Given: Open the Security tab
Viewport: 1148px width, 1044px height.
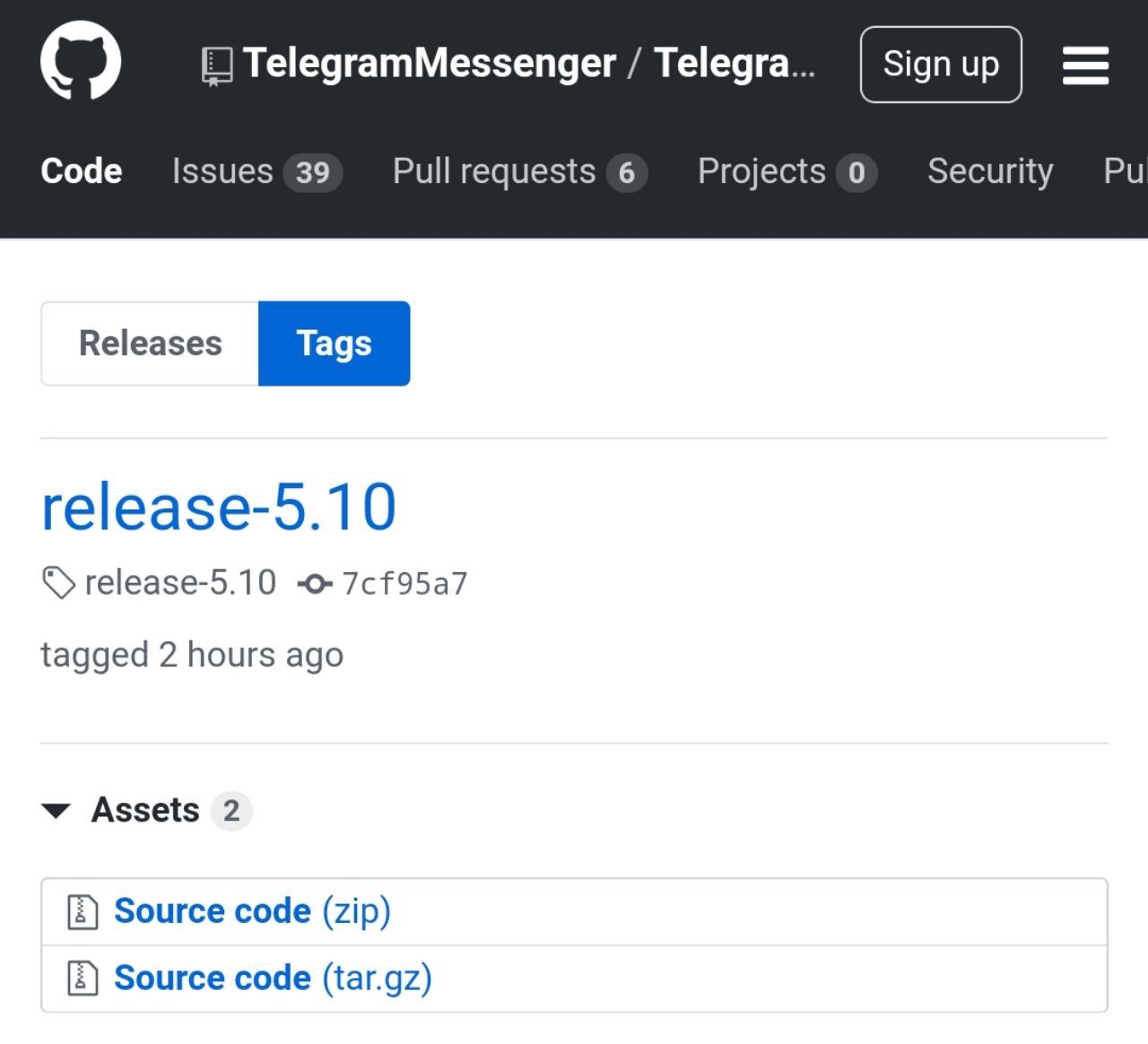Looking at the screenshot, I should tap(990, 171).
